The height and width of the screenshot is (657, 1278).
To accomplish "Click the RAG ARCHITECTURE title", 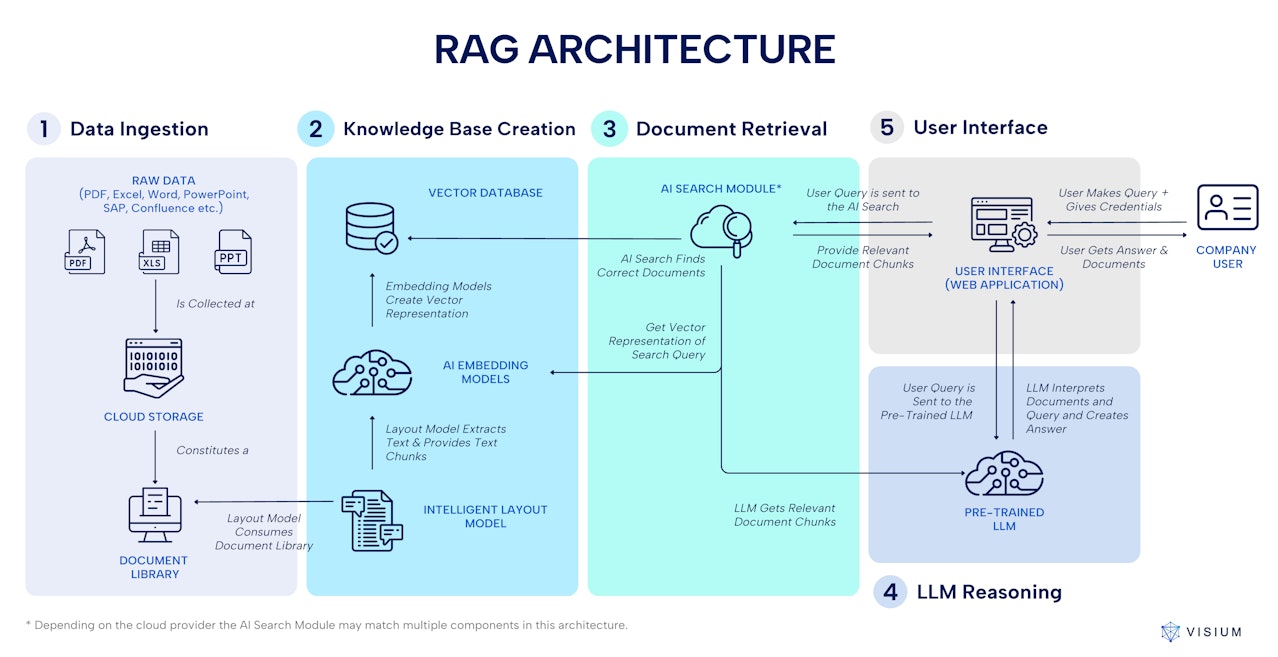I will 634,49.
